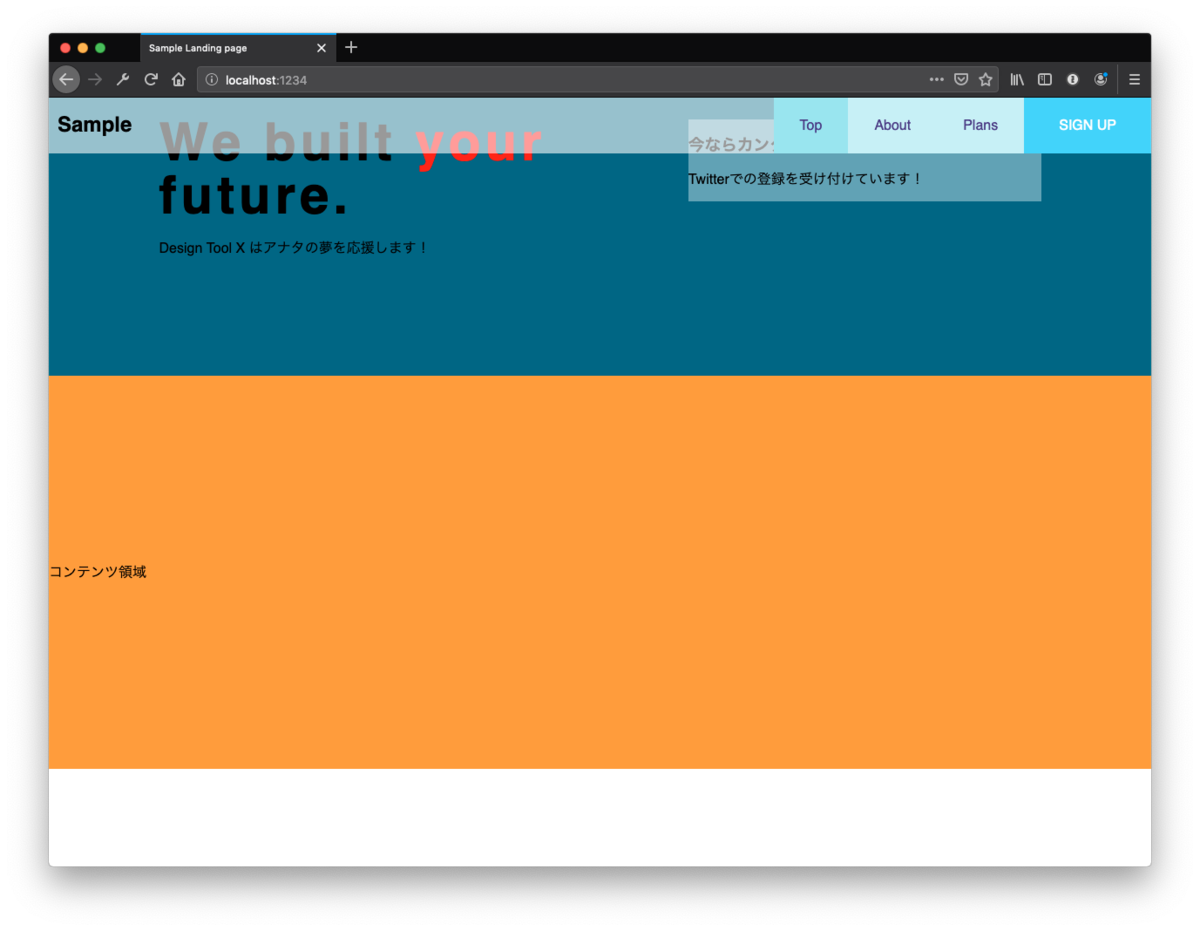The height and width of the screenshot is (931, 1200).
Task: Open developer tools wrench icon
Action: 123,80
